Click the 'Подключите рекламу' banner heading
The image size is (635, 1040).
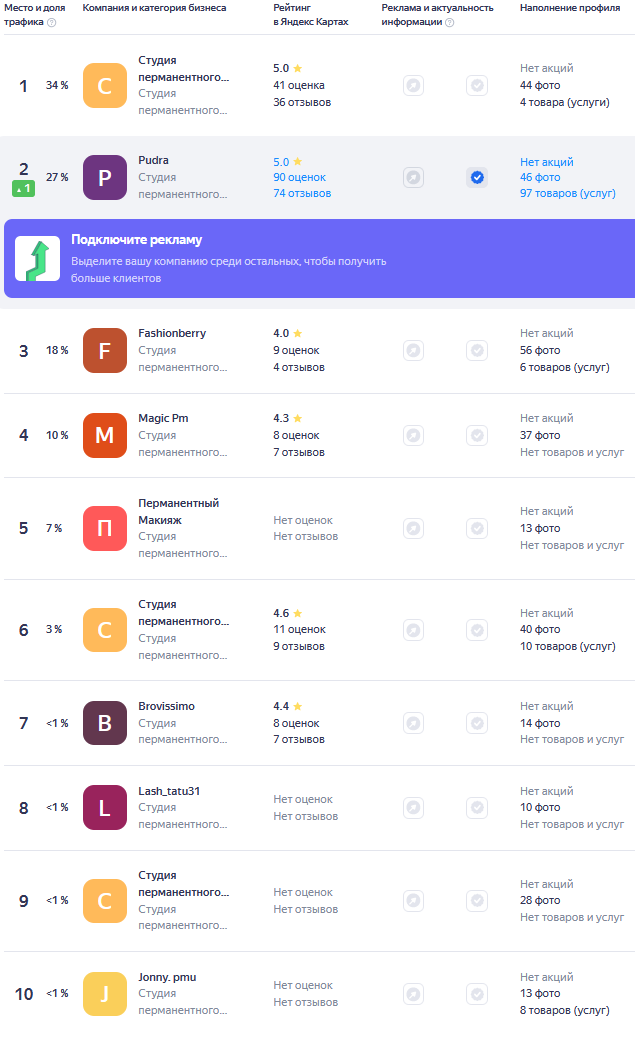point(137,239)
